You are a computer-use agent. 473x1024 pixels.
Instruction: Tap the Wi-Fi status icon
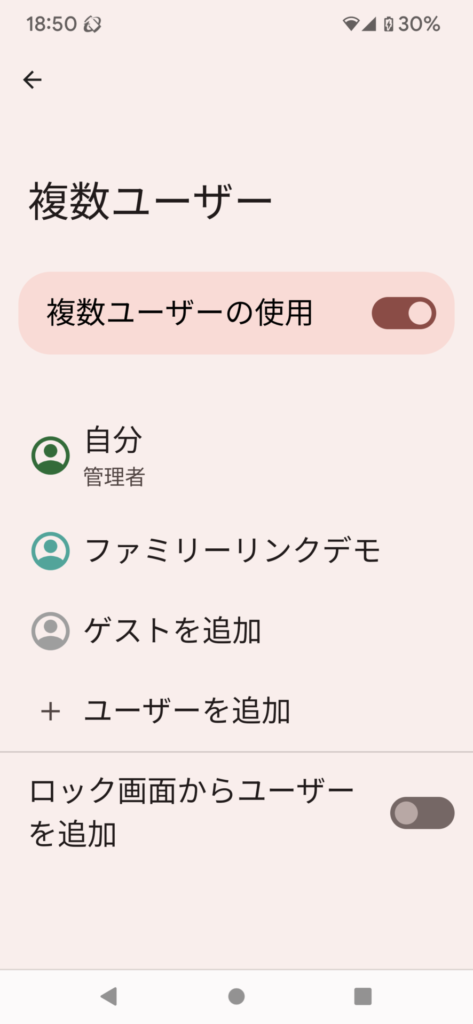(351, 25)
